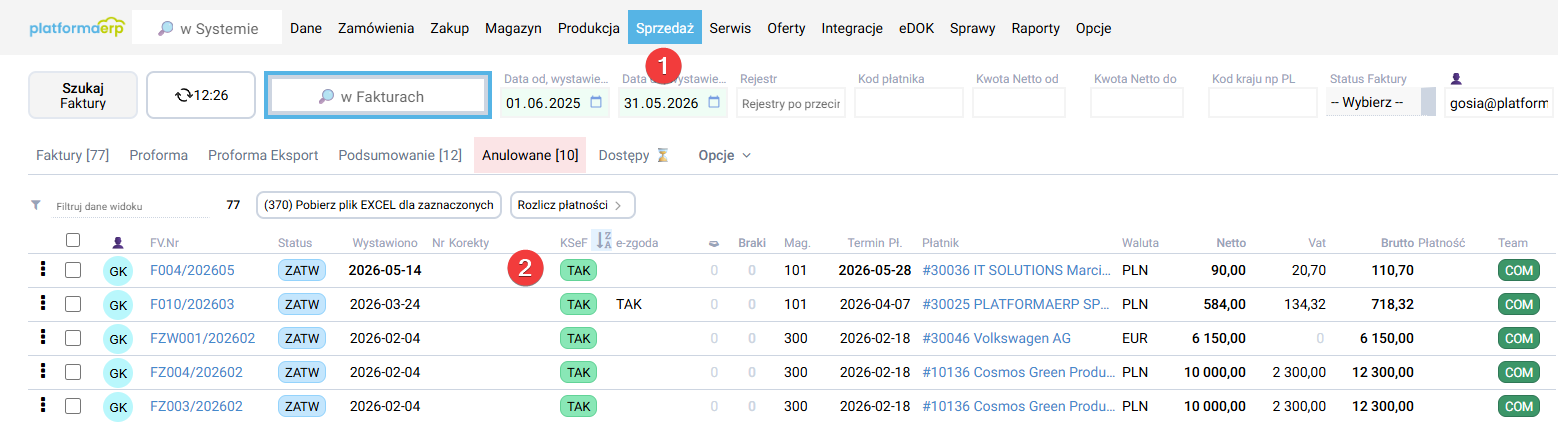Open invoice link F004/202605
The height and width of the screenshot is (422, 1558).
(192, 270)
